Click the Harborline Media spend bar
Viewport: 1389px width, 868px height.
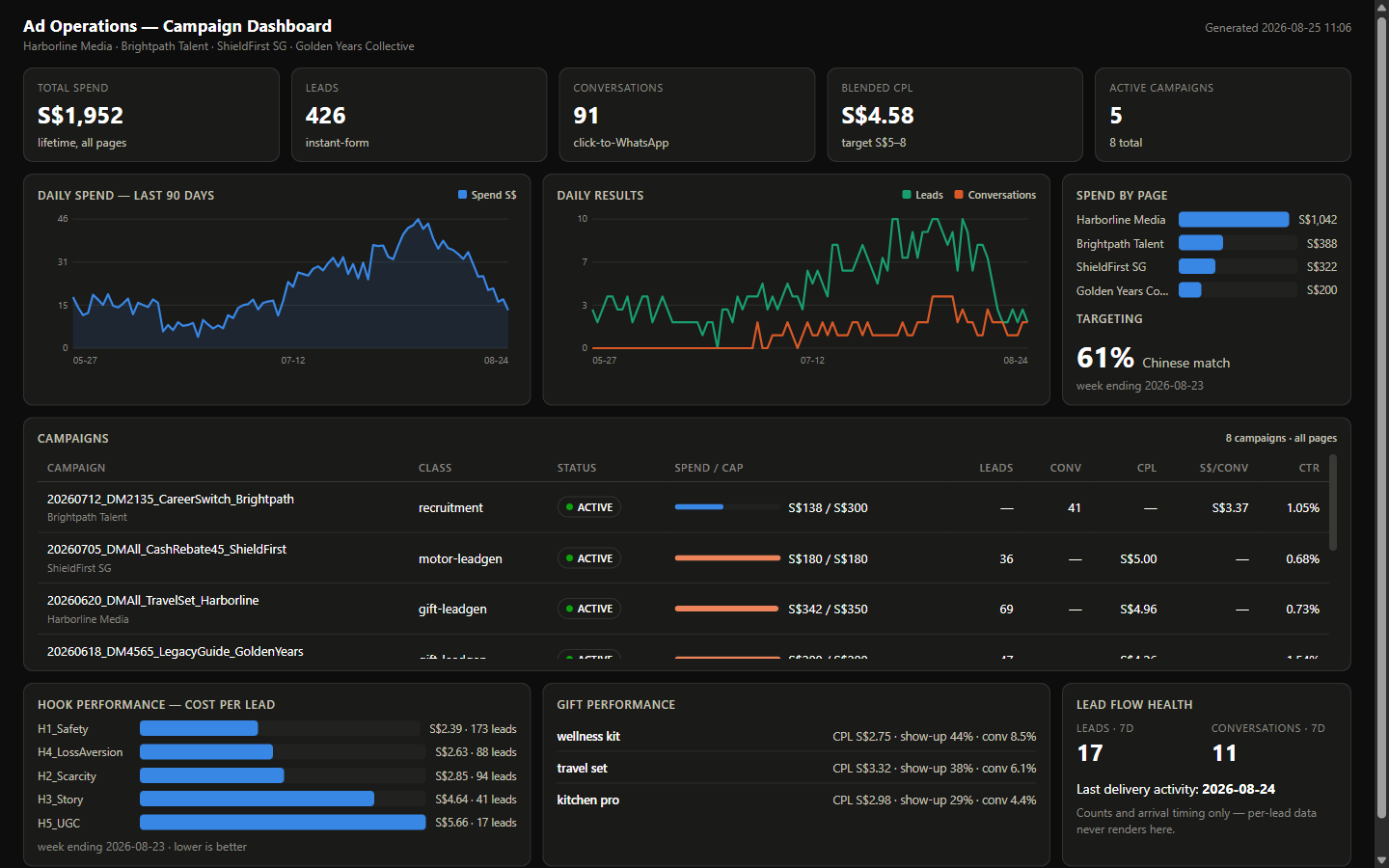coord(1234,220)
